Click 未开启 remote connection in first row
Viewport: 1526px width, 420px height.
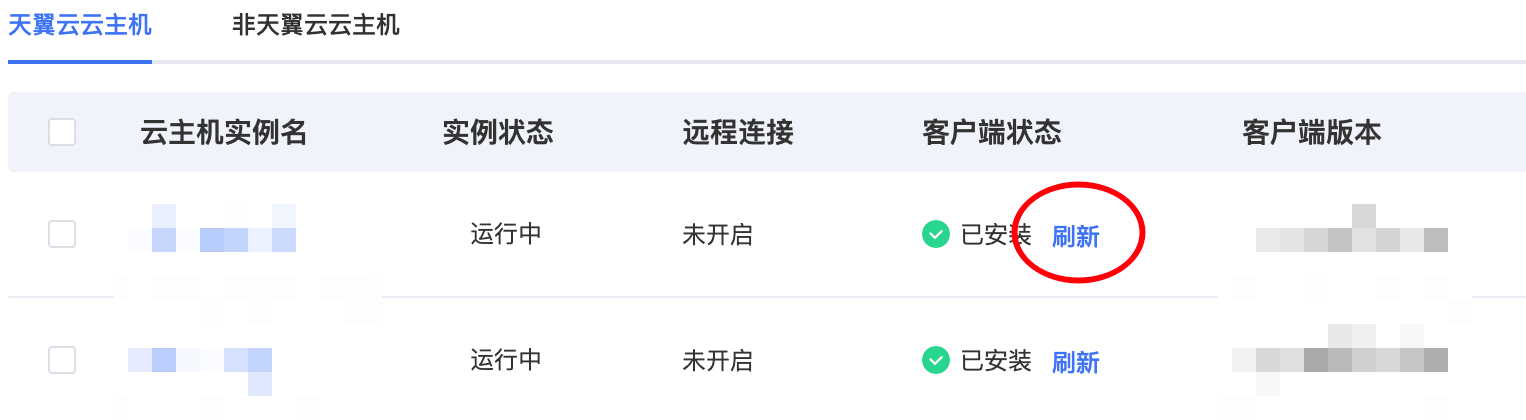[x=717, y=235]
